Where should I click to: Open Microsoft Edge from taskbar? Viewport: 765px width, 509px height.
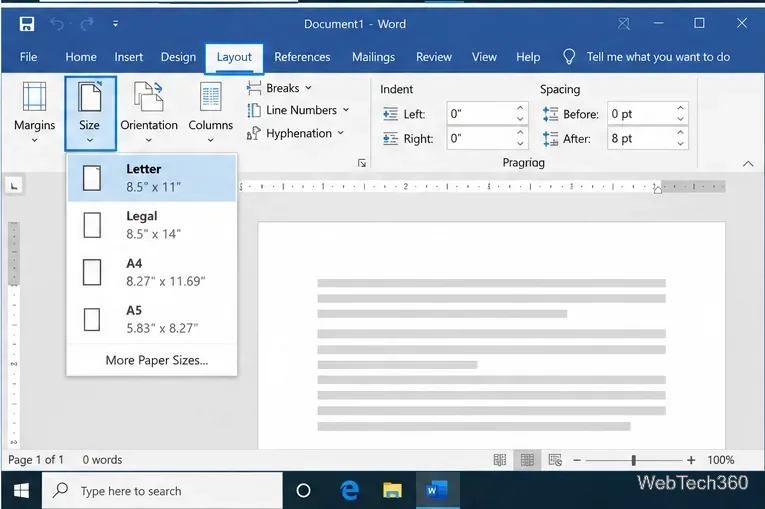pos(349,490)
